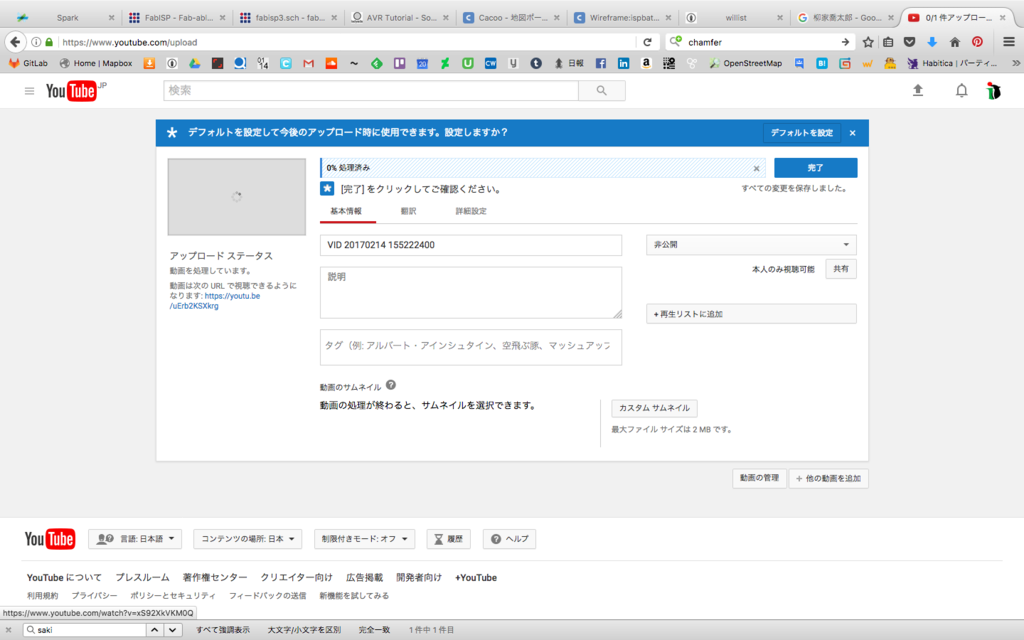
Task: Open the youtu.be video URL link
Action: [215, 301]
